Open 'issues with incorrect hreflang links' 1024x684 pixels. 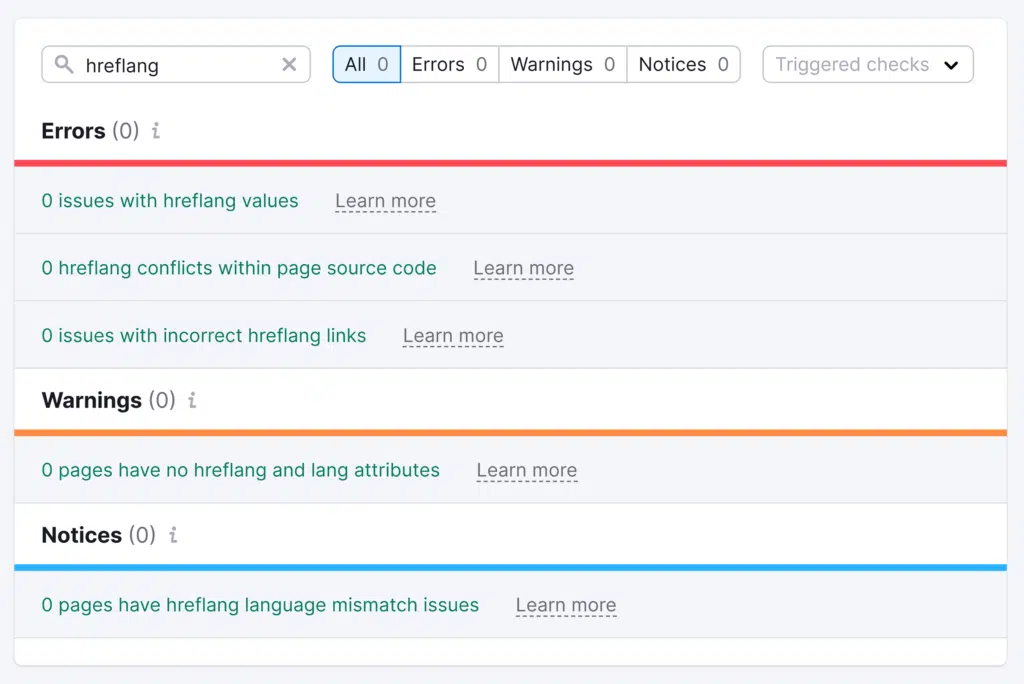pos(204,336)
